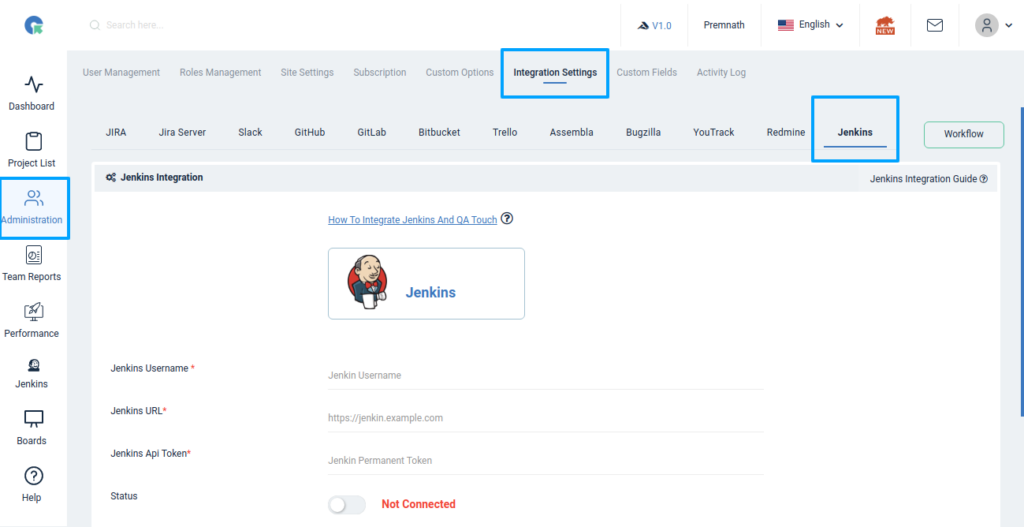This screenshot has height=527, width=1024.
Task: Focus the Jenkin Permanent Token field
Action: (546, 460)
